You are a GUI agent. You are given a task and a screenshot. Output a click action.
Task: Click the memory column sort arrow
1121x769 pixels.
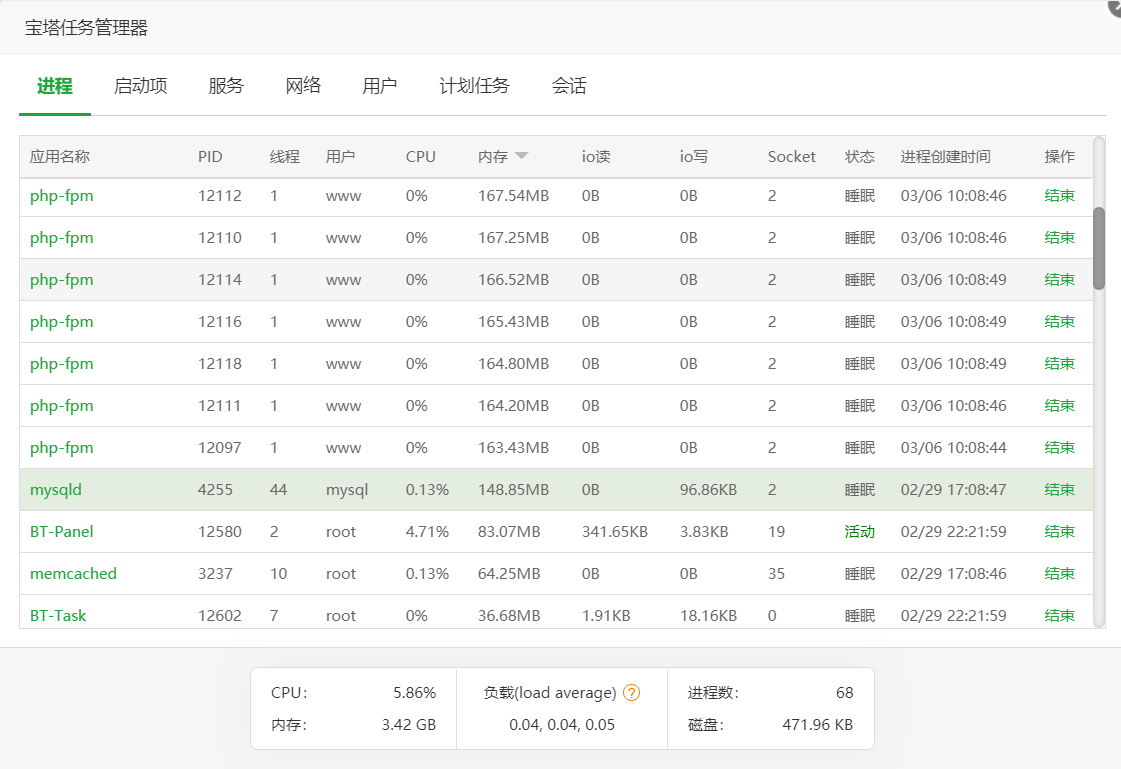521,156
